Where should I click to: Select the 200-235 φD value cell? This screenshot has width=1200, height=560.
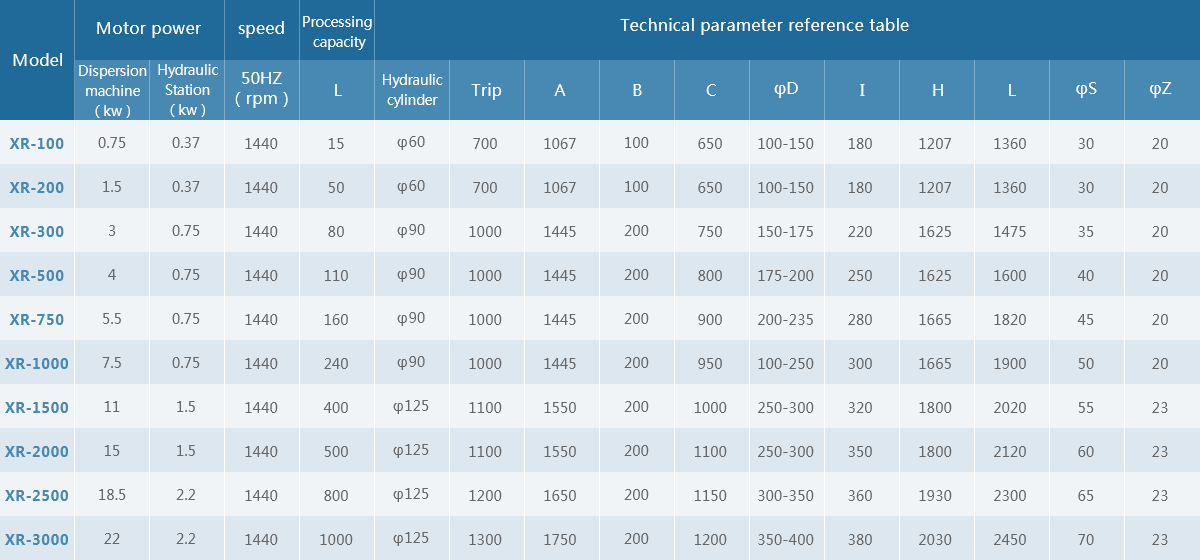click(x=786, y=319)
